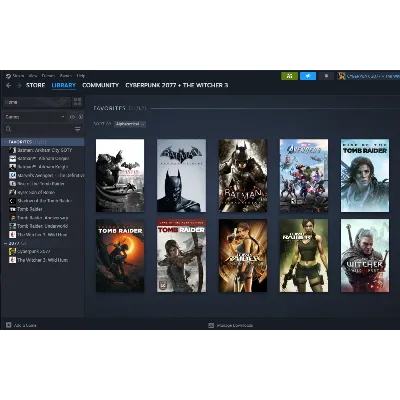Open the collections grid view icon
Screen dimensions: 400x400
pyautogui.click(x=77, y=102)
